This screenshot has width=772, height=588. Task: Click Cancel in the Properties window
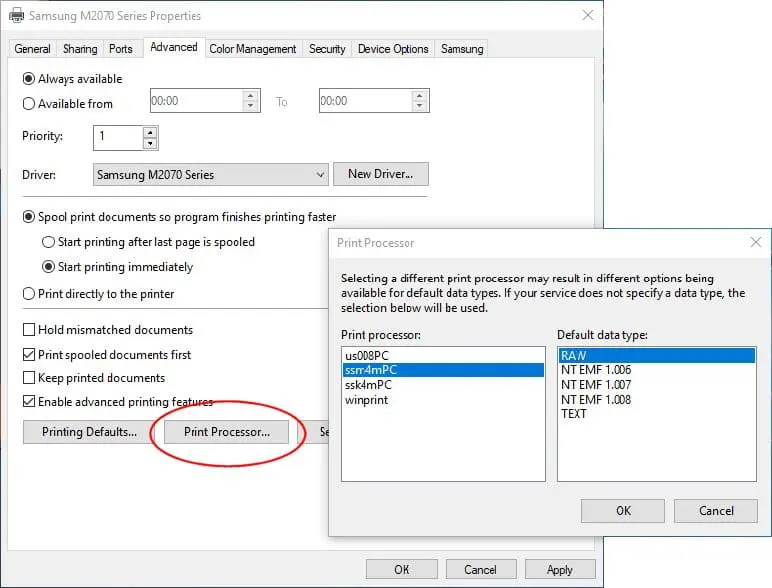tap(481, 570)
